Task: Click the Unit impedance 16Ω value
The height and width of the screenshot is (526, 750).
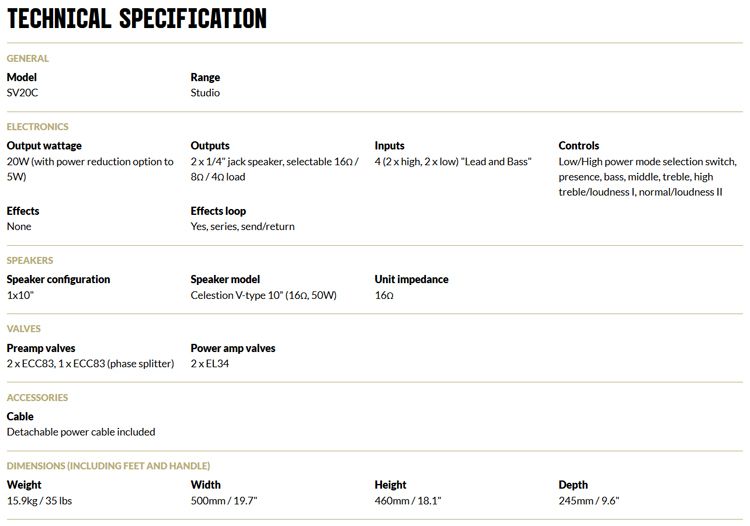Action: point(384,295)
